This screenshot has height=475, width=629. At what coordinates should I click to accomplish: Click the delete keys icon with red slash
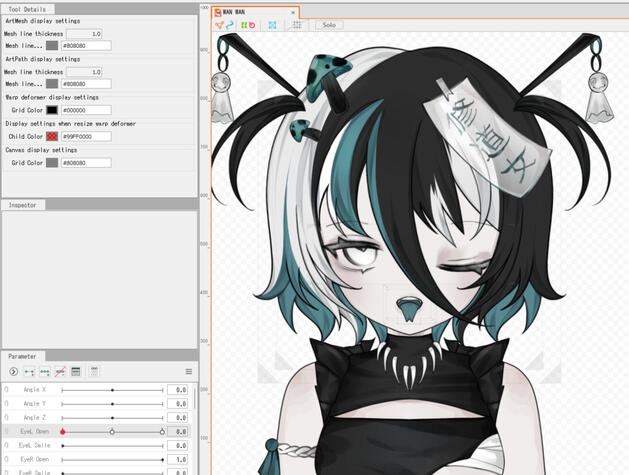60,371
